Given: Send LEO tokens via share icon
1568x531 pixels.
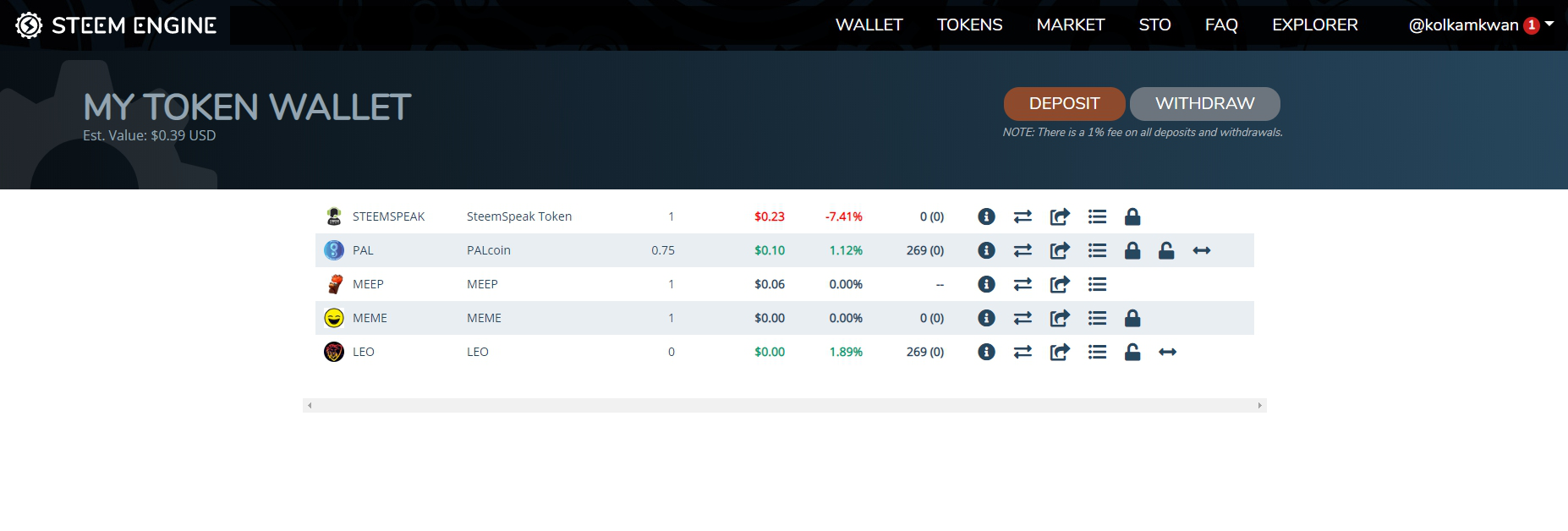Looking at the screenshot, I should tap(1060, 352).
